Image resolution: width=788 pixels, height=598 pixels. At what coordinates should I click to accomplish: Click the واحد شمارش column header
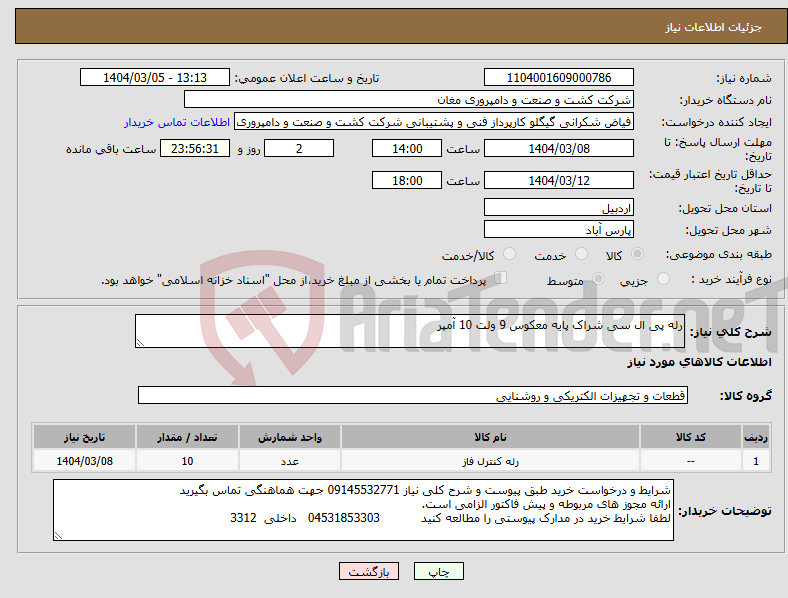point(290,437)
